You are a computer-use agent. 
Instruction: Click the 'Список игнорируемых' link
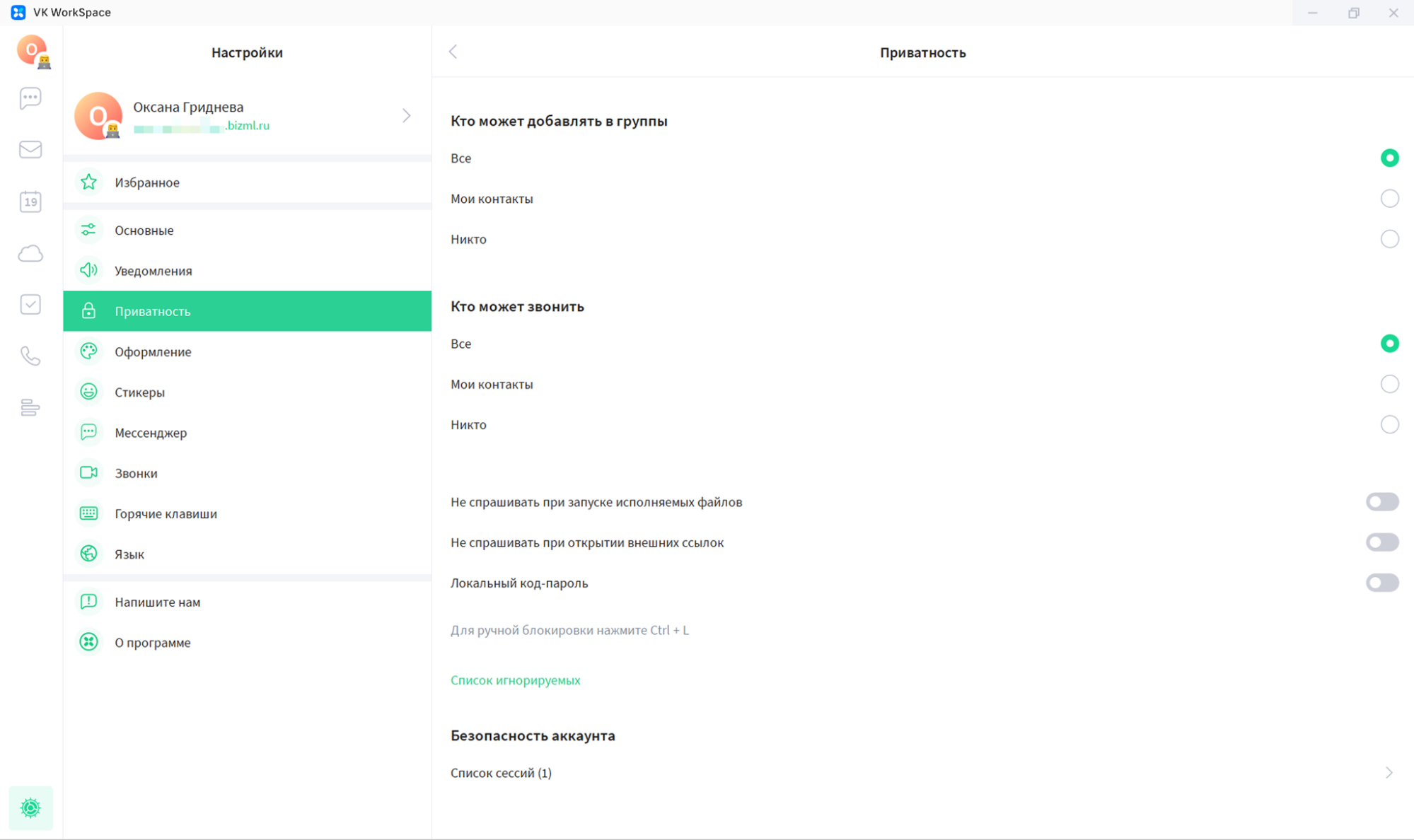515,680
